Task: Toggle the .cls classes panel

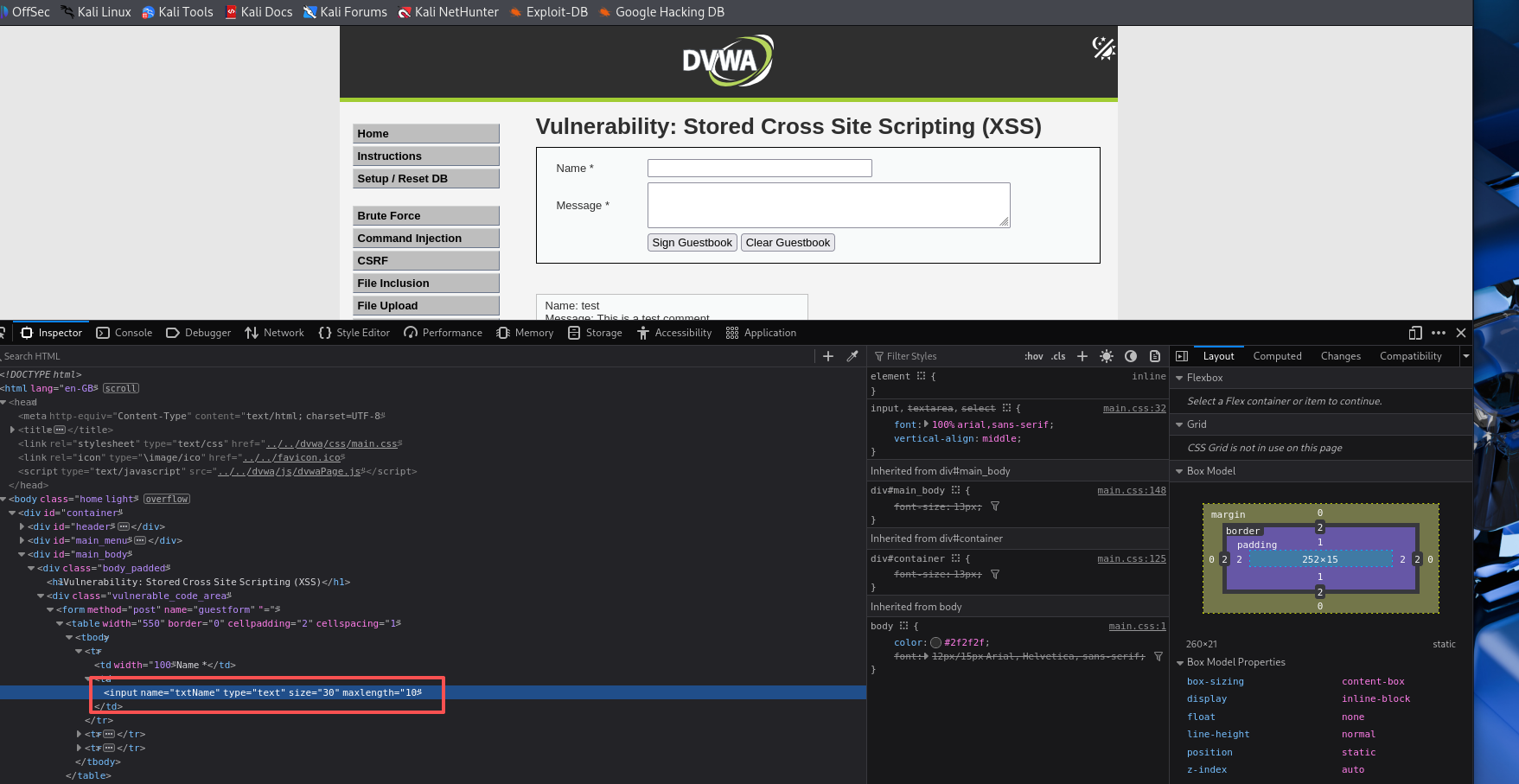Action: click(1059, 356)
